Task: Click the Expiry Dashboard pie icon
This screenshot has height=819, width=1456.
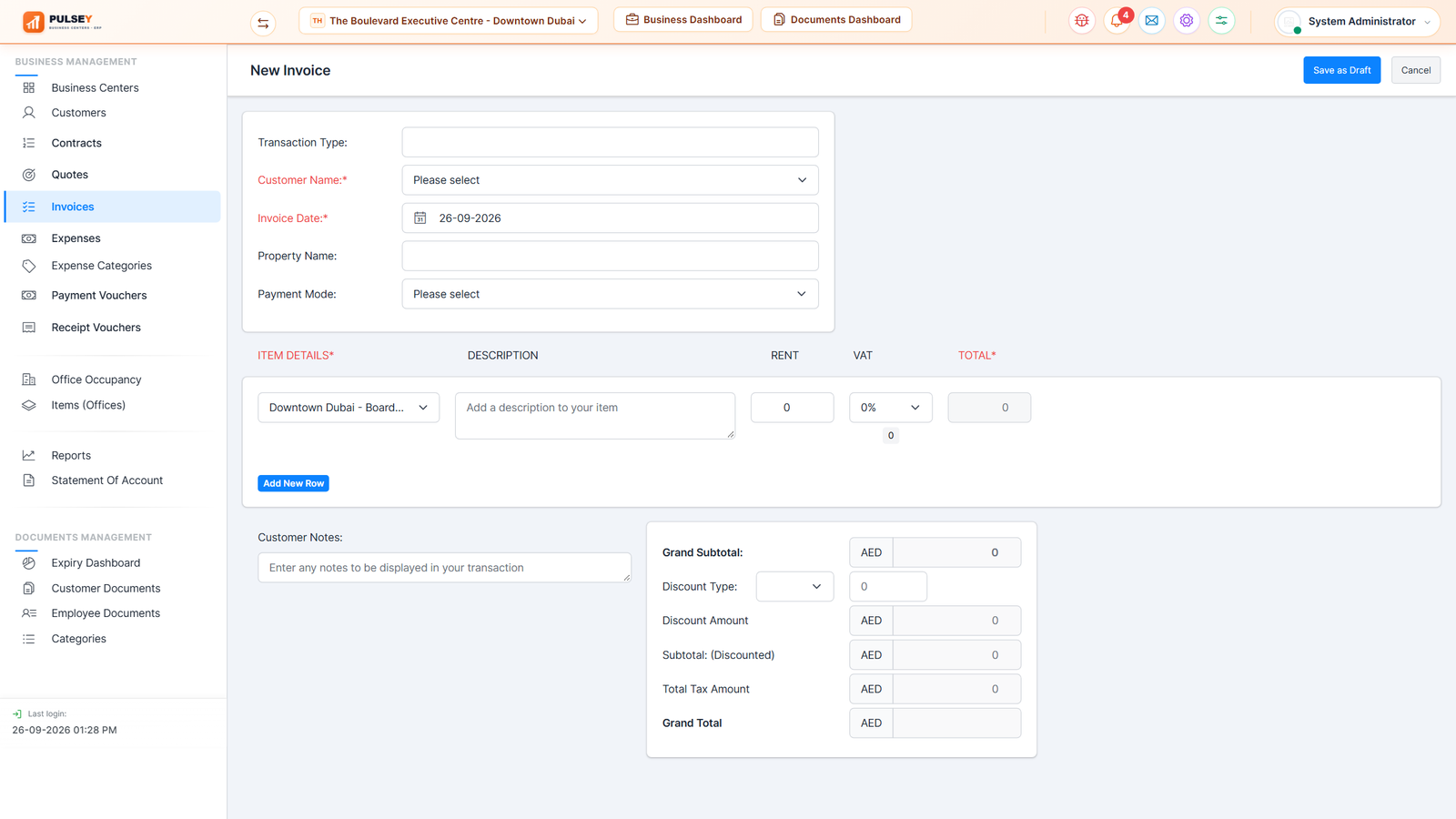Action: coord(29,563)
